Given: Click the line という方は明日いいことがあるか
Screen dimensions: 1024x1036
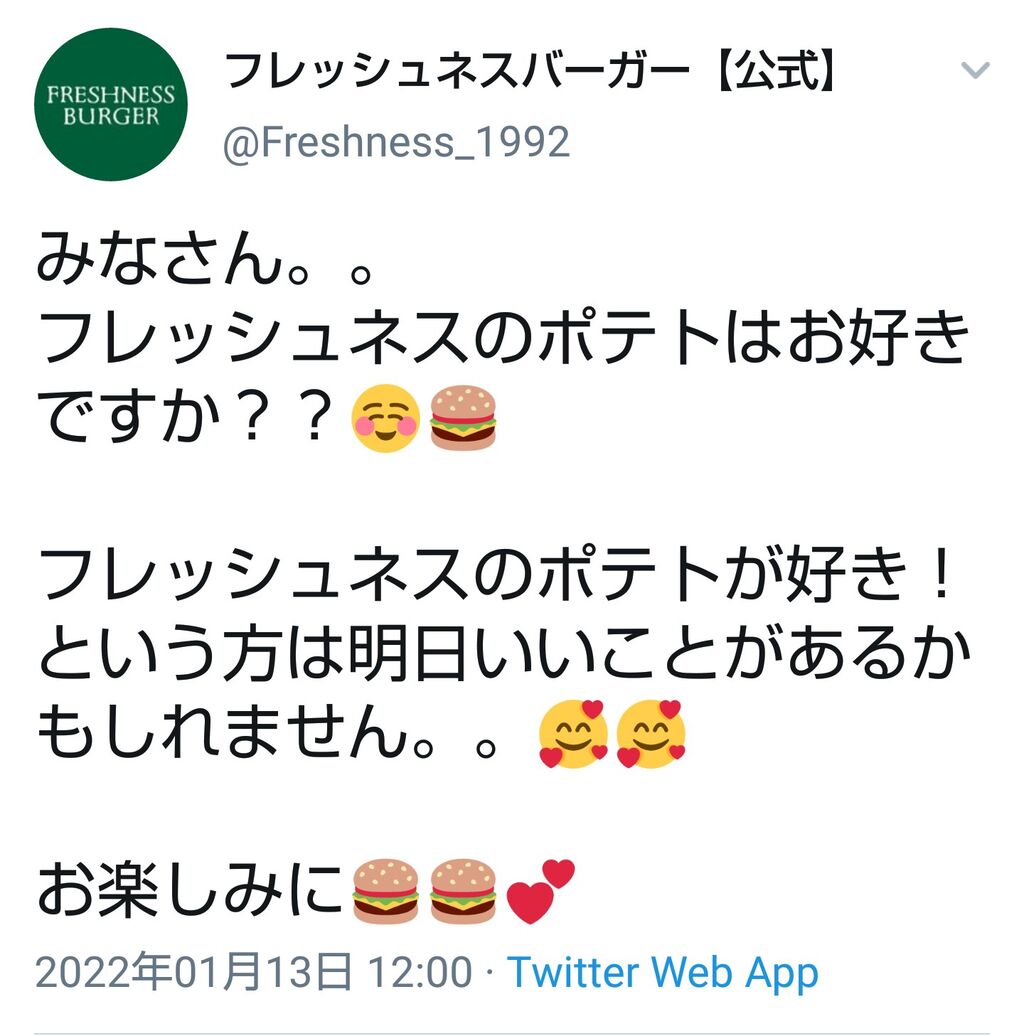Looking at the screenshot, I should click(x=503, y=653).
